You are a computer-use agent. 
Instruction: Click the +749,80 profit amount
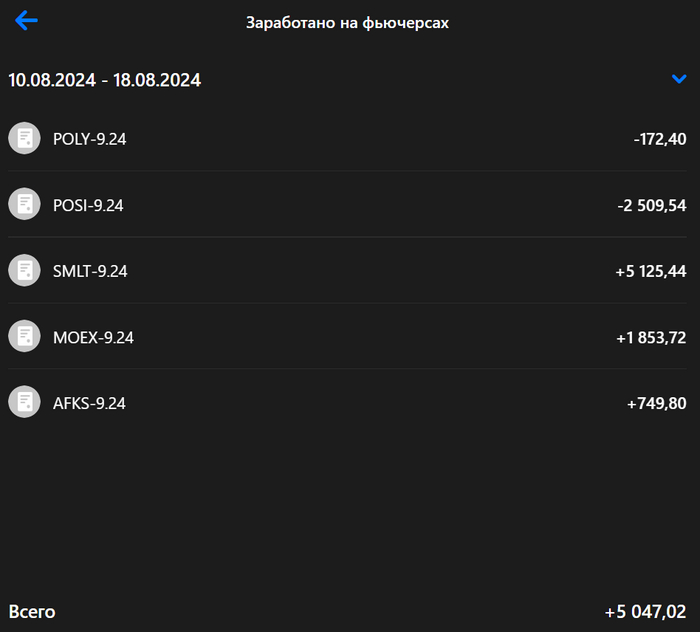pos(656,403)
